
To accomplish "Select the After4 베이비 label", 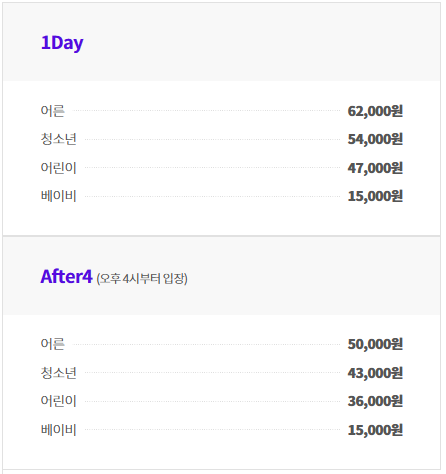I will pos(58,430).
